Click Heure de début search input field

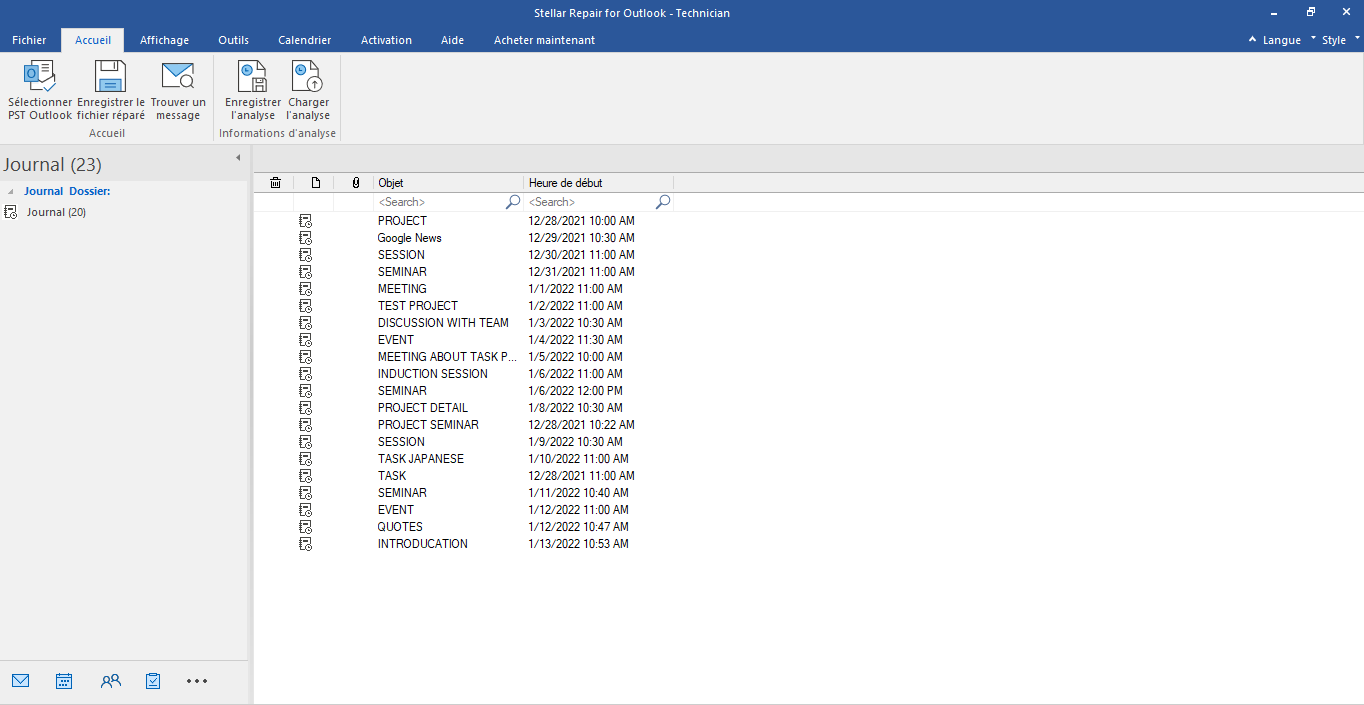click(590, 202)
